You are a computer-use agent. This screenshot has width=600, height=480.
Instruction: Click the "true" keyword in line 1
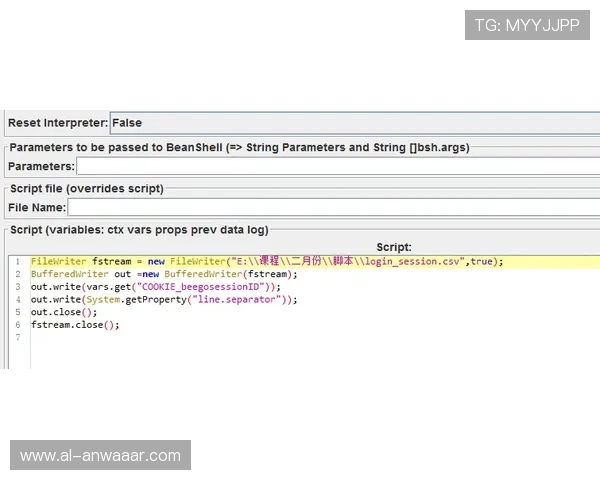[484, 261]
